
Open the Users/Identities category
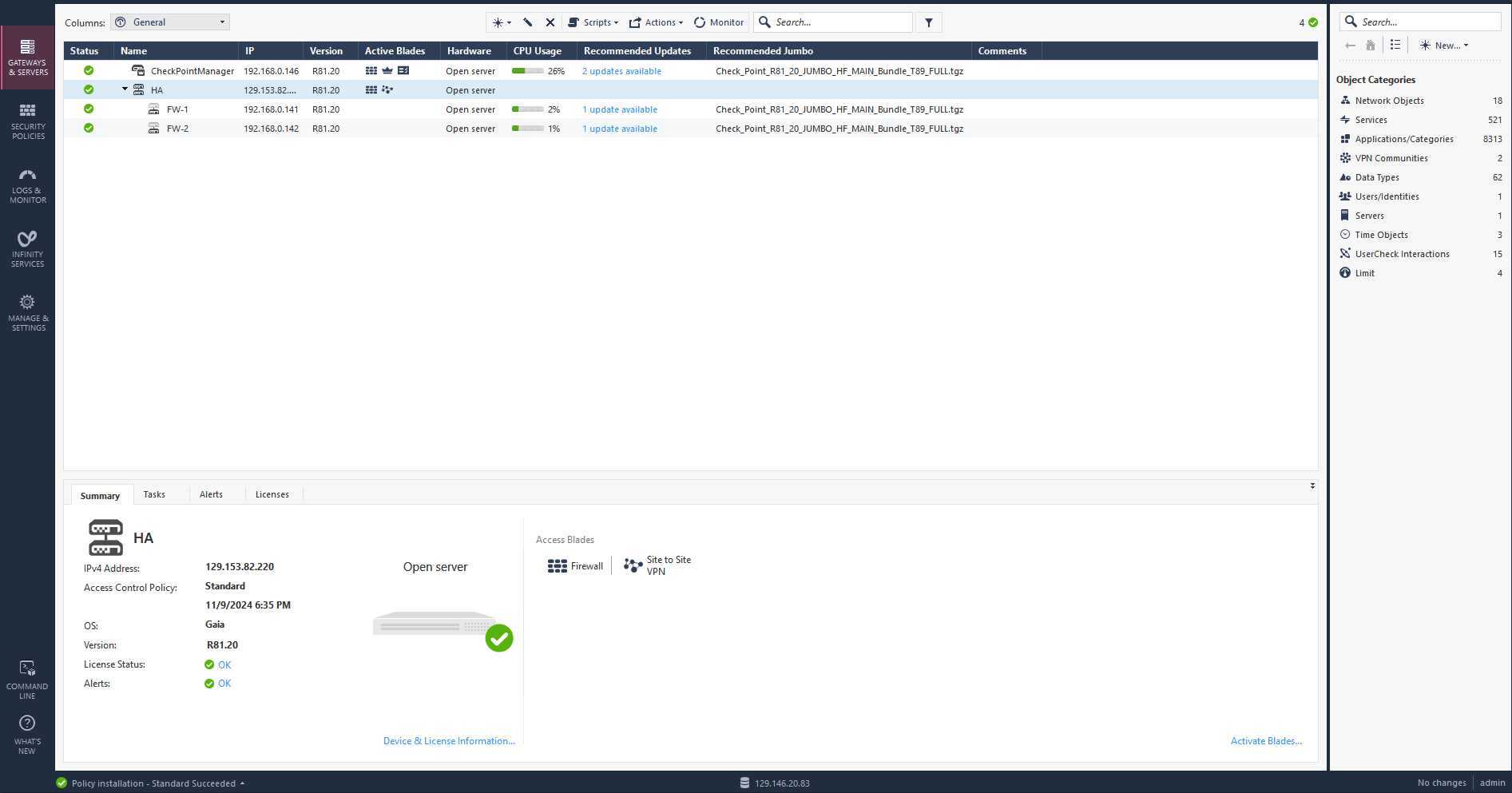tap(1420, 196)
